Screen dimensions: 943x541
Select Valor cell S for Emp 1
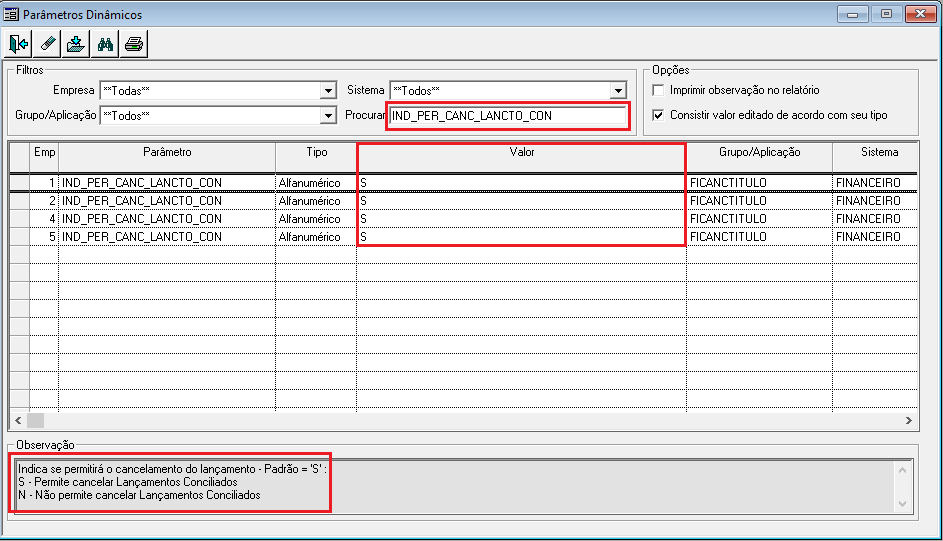[521, 183]
